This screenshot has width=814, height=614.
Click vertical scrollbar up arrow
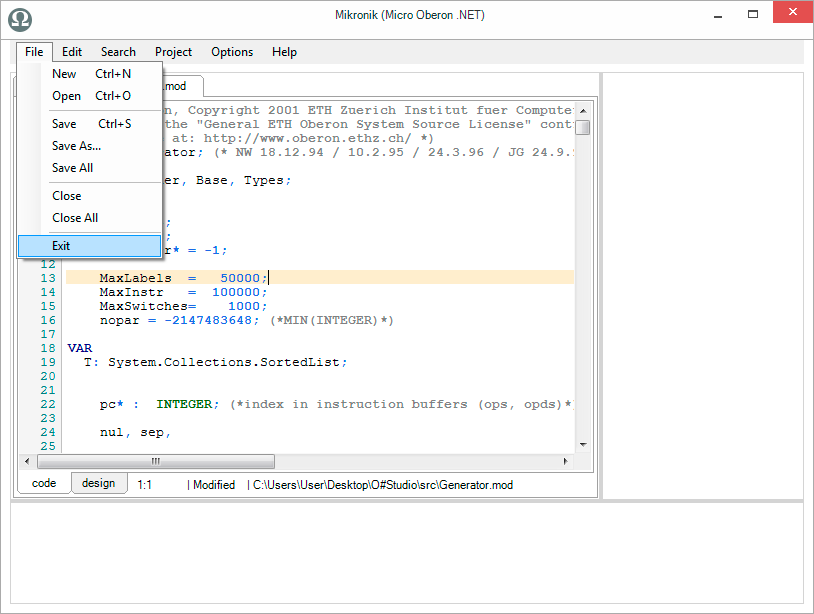coord(583,111)
